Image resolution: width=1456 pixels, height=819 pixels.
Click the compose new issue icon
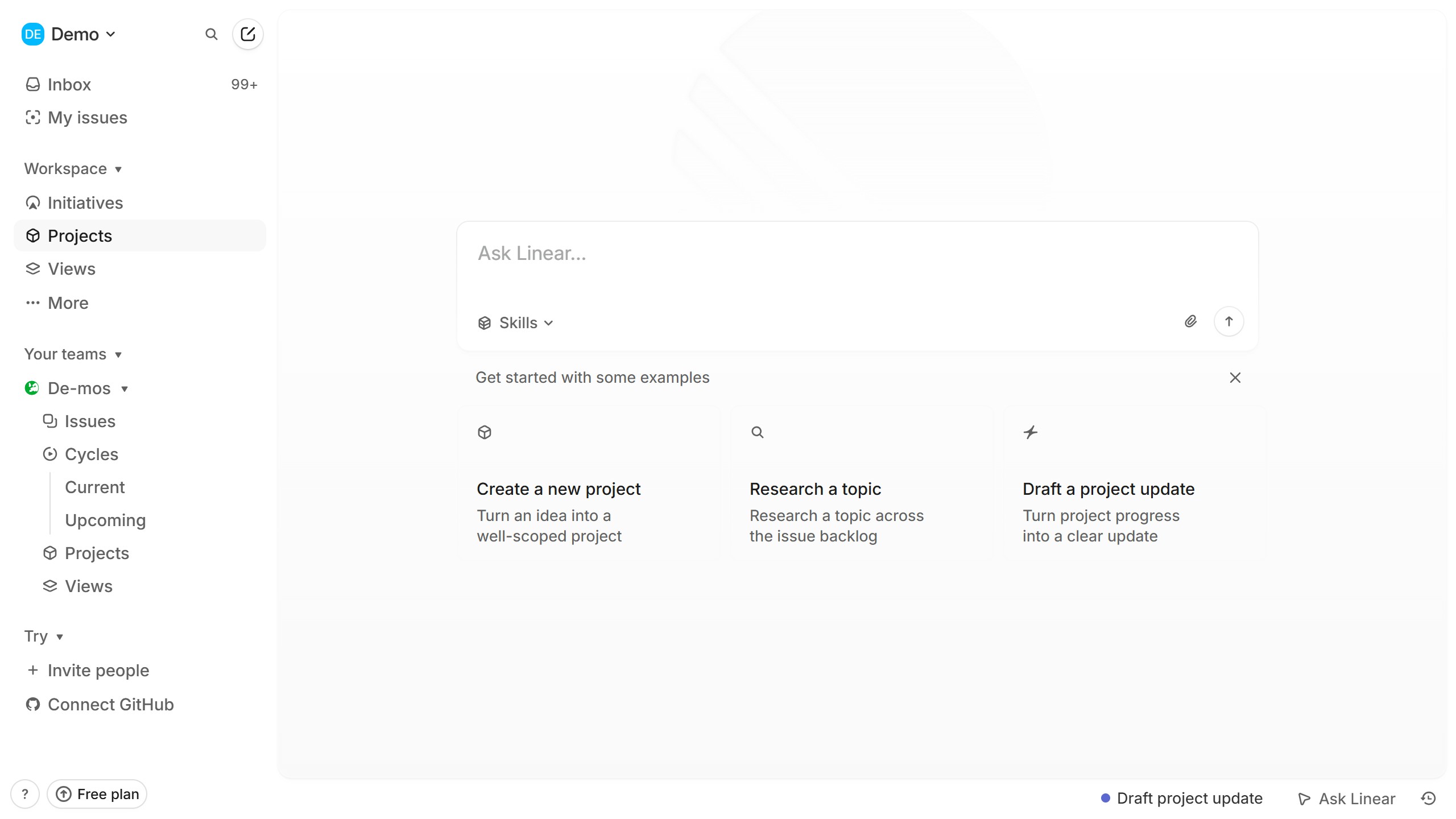click(247, 34)
